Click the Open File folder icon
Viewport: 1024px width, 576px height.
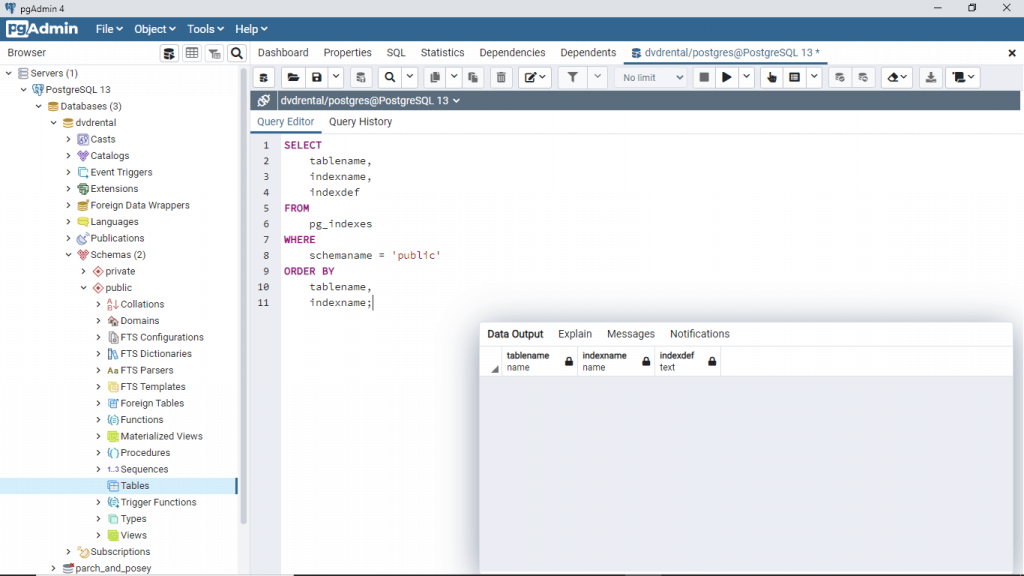pos(293,77)
